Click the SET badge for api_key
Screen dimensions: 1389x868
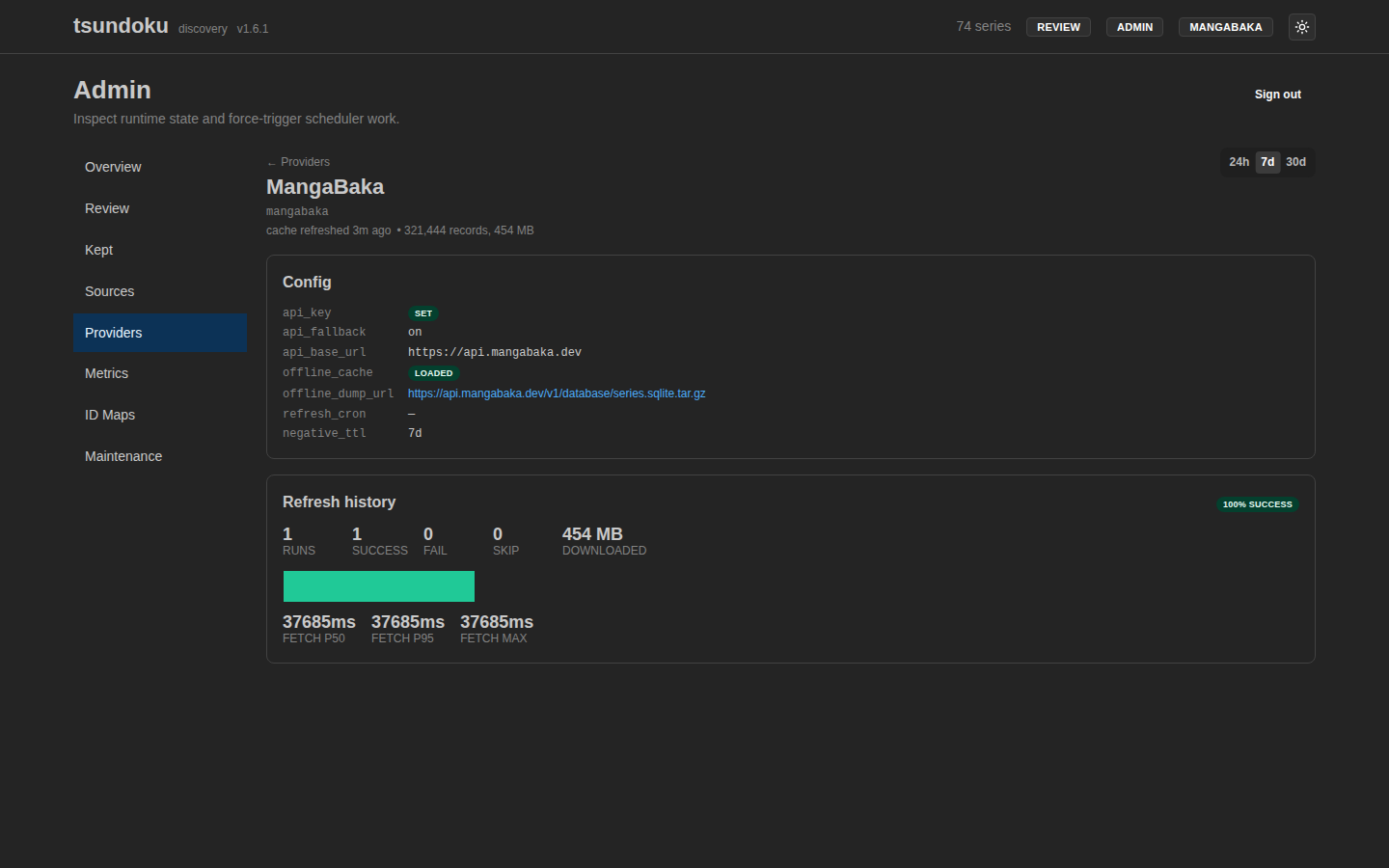tap(423, 313)
